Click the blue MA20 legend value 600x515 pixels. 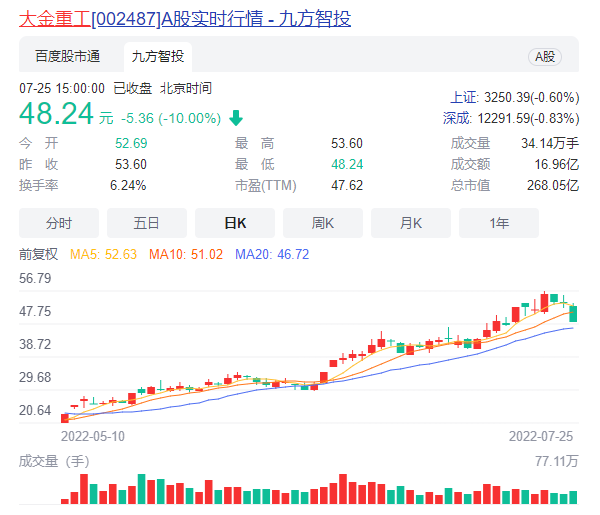(272, 255)
